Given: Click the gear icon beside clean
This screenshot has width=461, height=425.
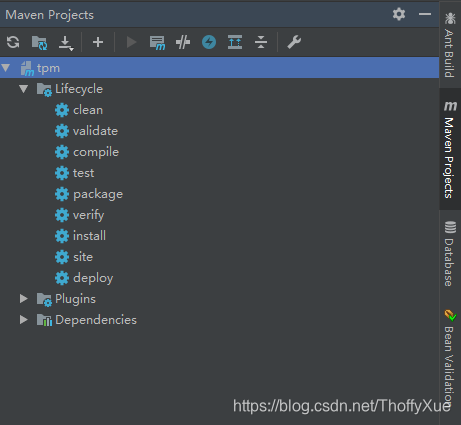Looking at the screenshot, I should click(62, 110).
